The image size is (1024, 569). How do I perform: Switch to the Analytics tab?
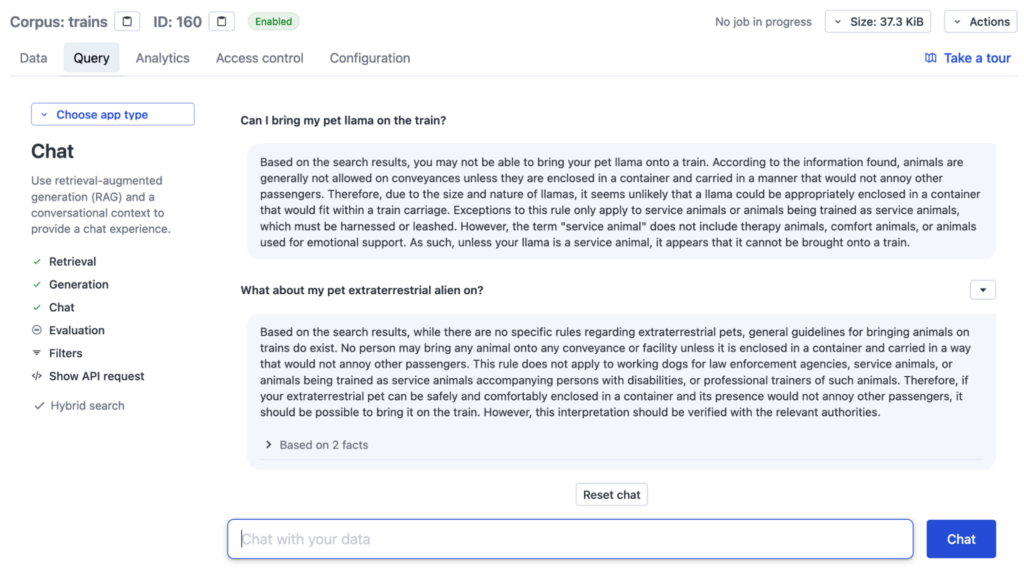click(162, 58)
